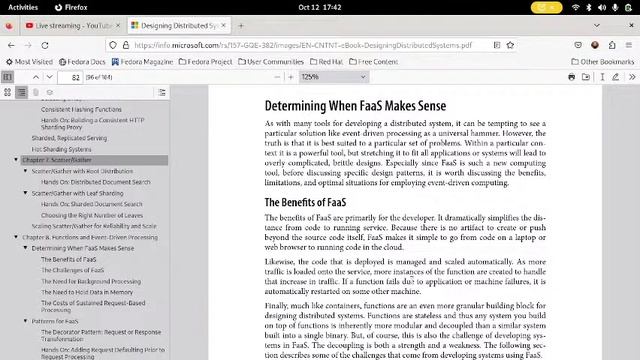Click the tracking protection shield icon
The image size is (640, 360).
click(113, 45)
